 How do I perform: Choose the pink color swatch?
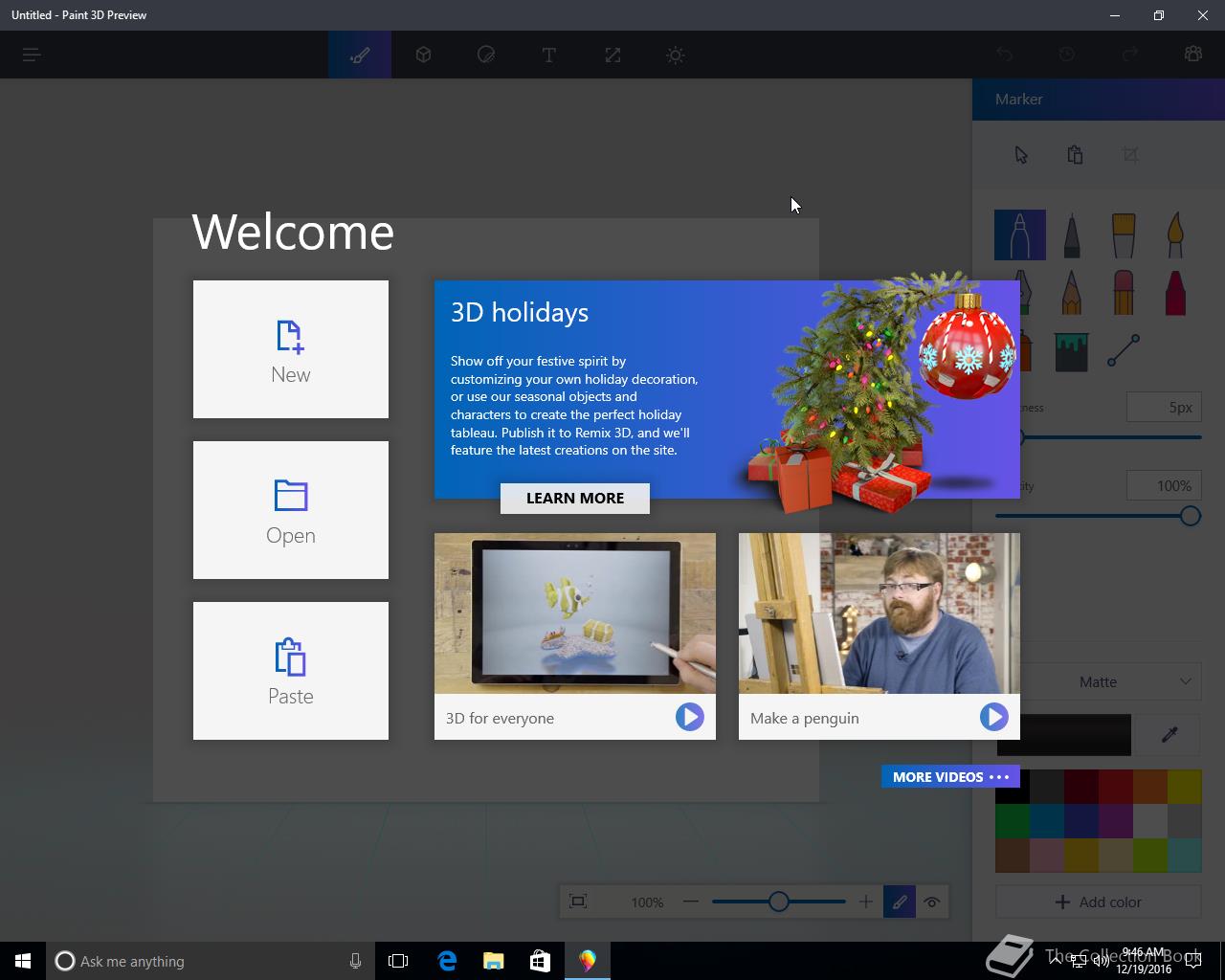[1046, 856]
